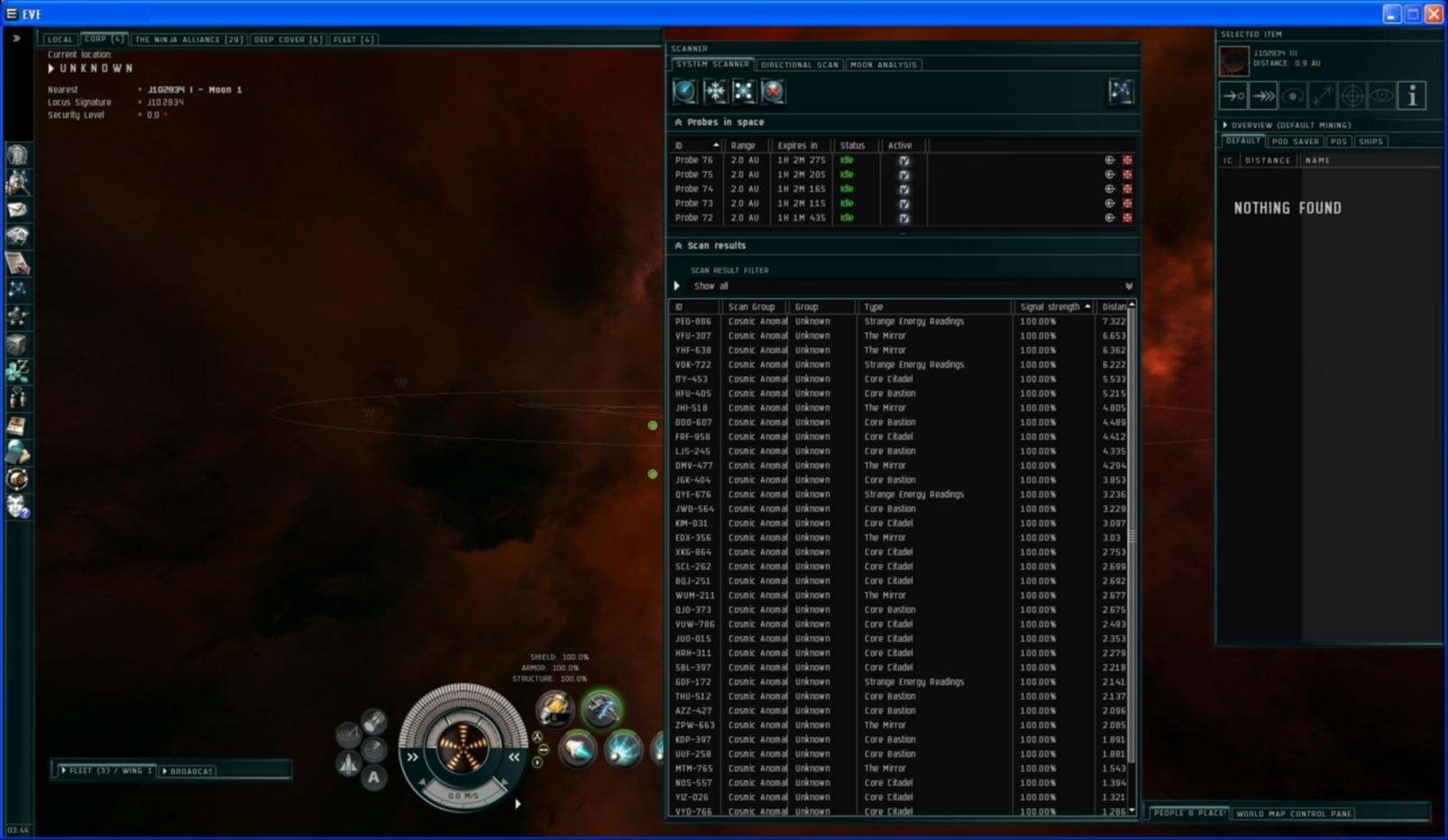Click the Analyze scan button in scanner
1448x840 pixels.
tap(685, 91)
